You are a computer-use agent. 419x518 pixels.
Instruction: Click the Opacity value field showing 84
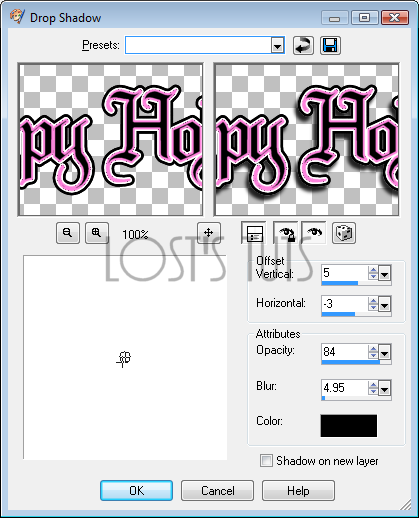[x=345, y=352]
